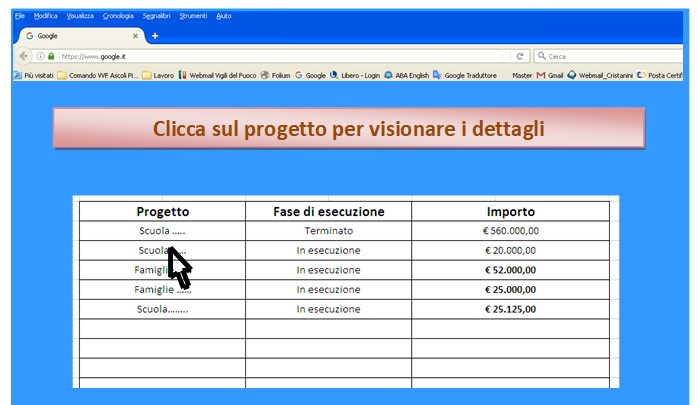Screen dimensions: 698x405
Task: Open the Segnalibri menu
Action: [x=156, y=16]
